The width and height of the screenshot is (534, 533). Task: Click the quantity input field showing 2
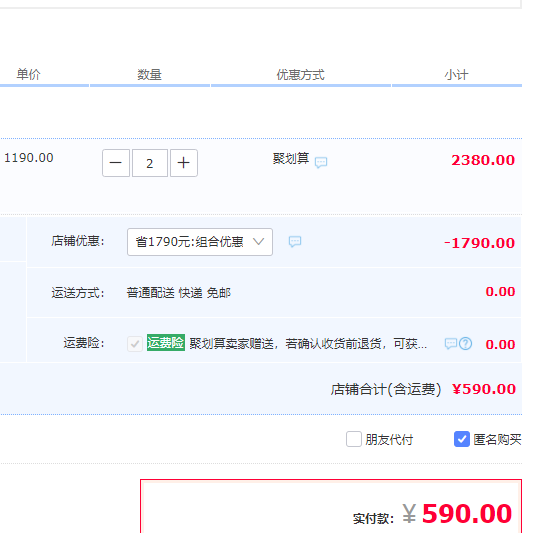pos(150,163)
